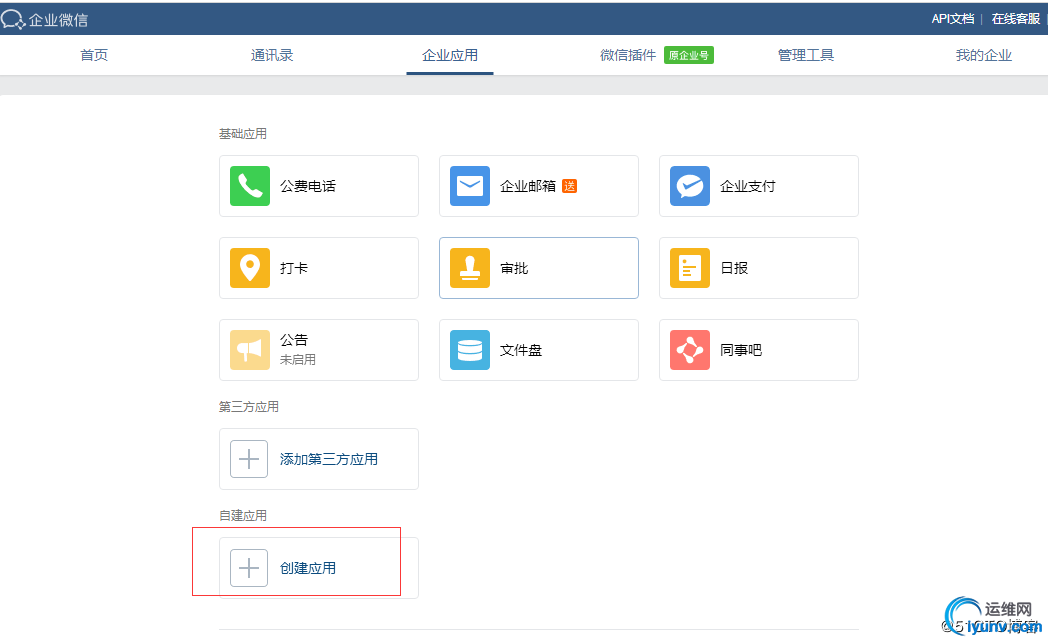Click the 企业邮箱 envelope icon

(x=469, y=186)
